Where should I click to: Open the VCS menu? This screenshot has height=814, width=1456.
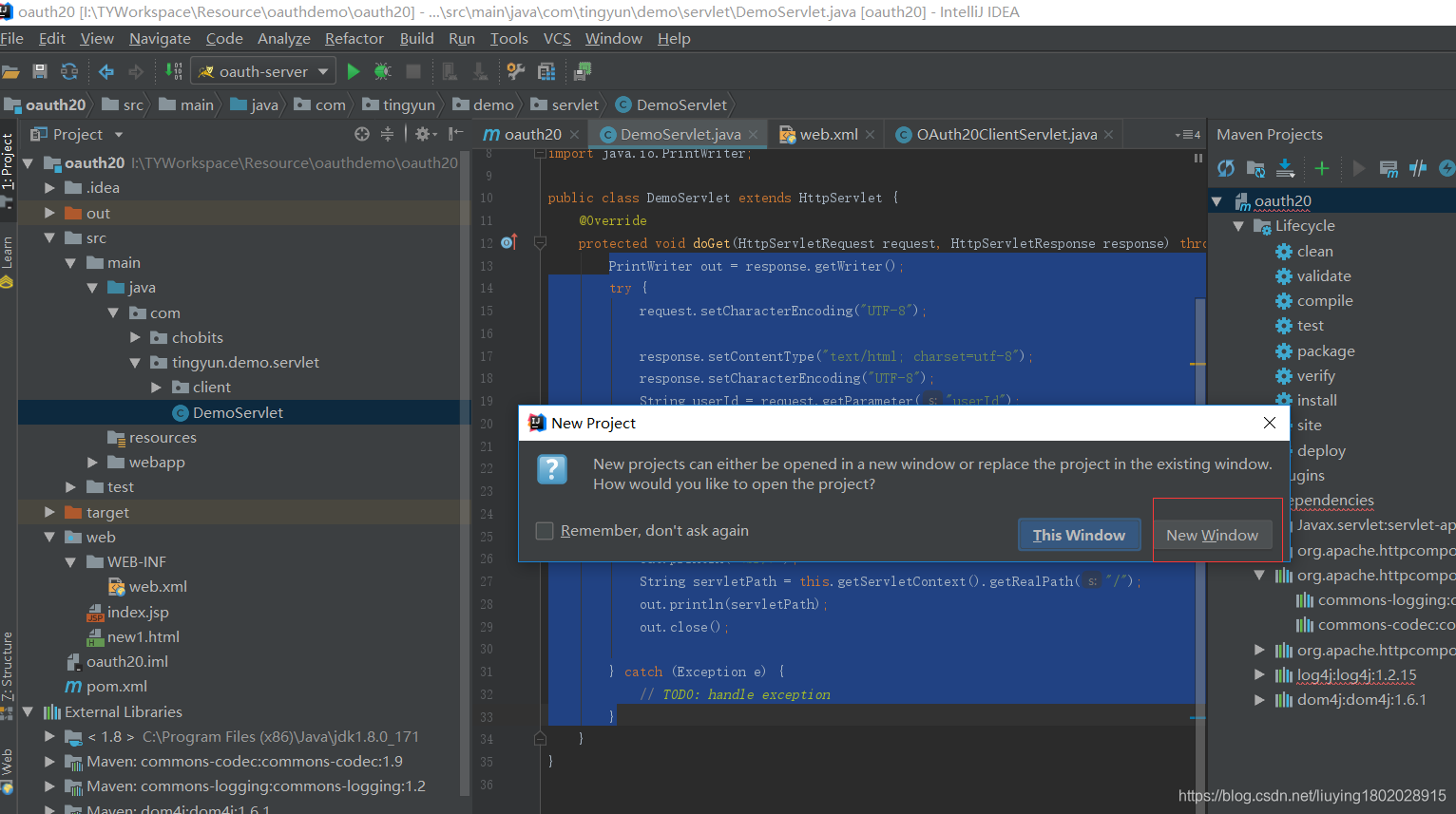(557, 39)
